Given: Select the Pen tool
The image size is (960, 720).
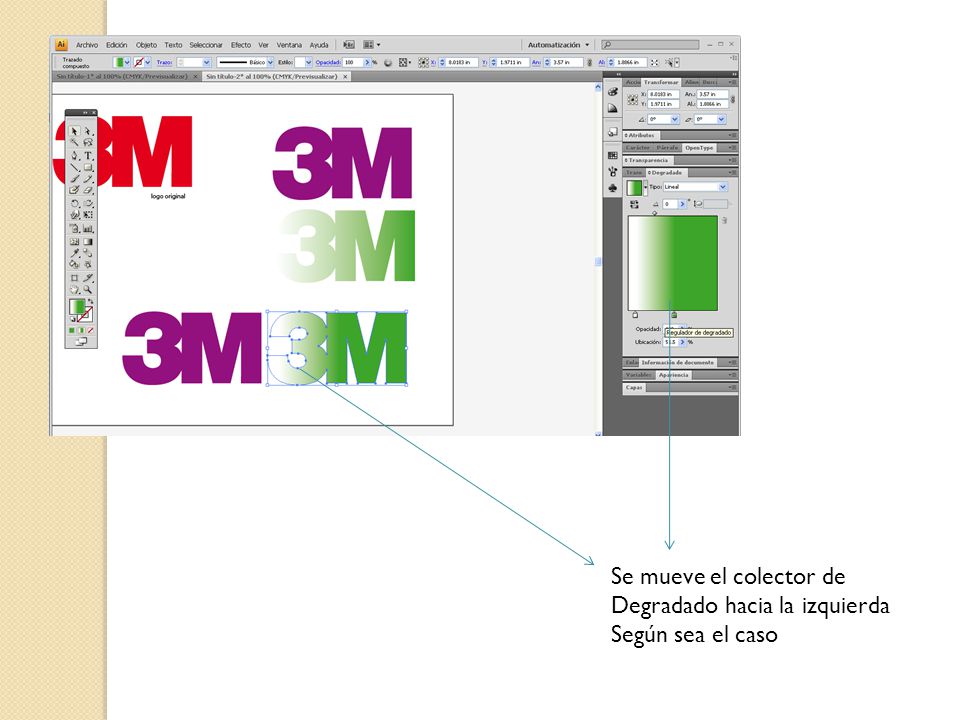Looking at the screenshot, I should pyautogui.click(x=74, y=155).
